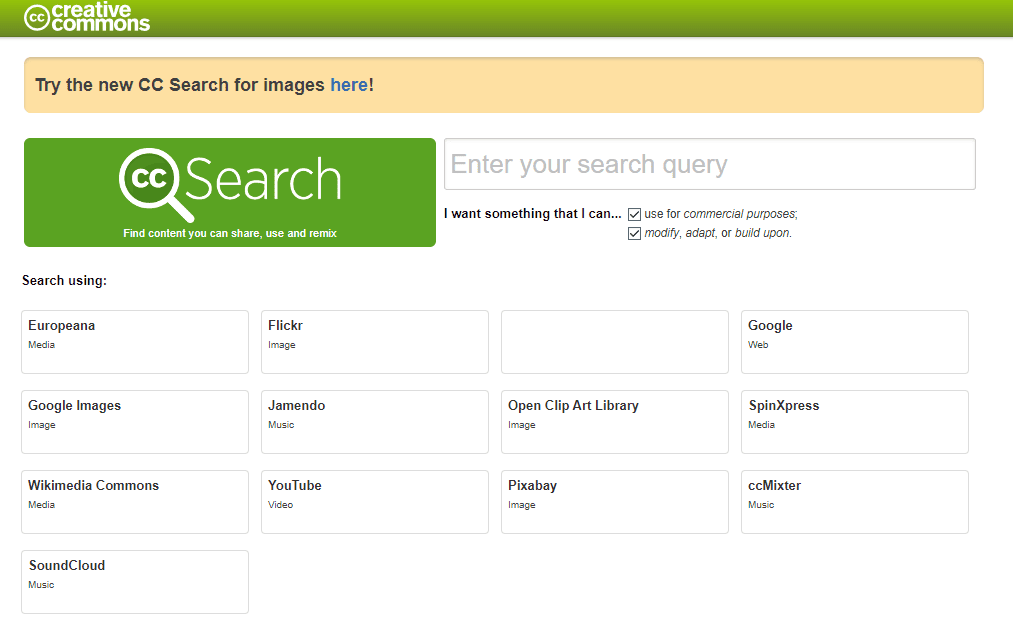Search using Google Images
Viewport: 1013px width, 630px height.
(134, 421)
